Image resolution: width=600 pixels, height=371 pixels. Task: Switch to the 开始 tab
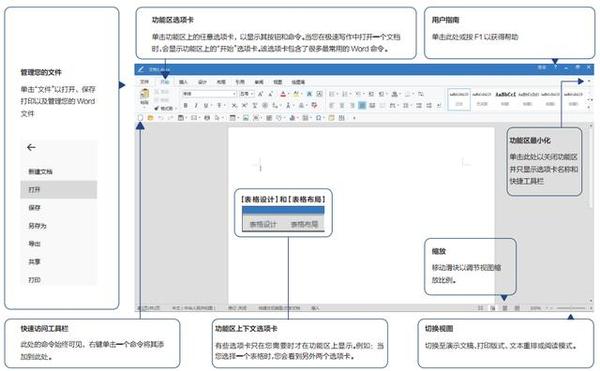[165, 82]
